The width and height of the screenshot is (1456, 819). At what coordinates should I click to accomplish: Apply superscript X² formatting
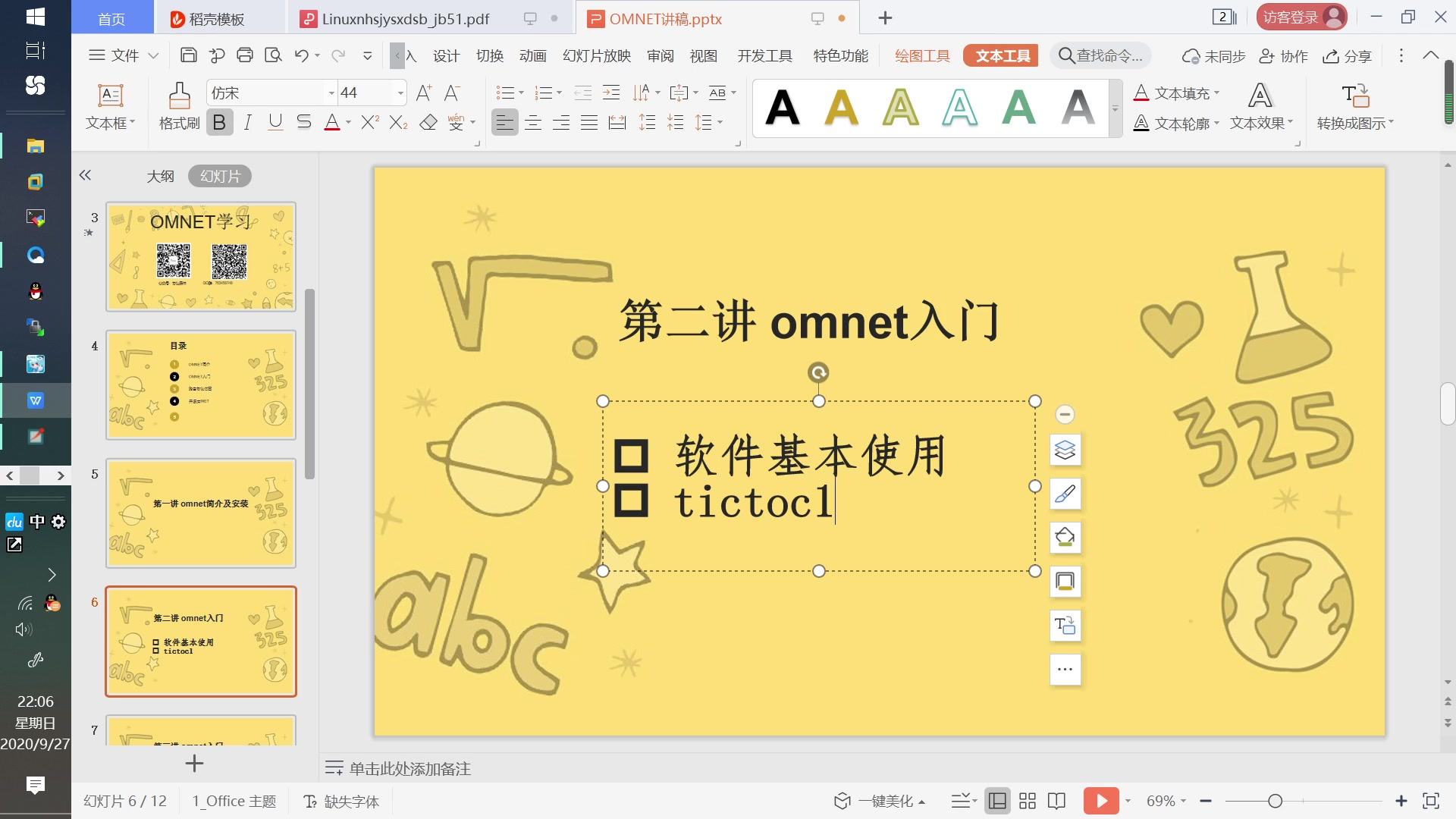click(370, 122)
